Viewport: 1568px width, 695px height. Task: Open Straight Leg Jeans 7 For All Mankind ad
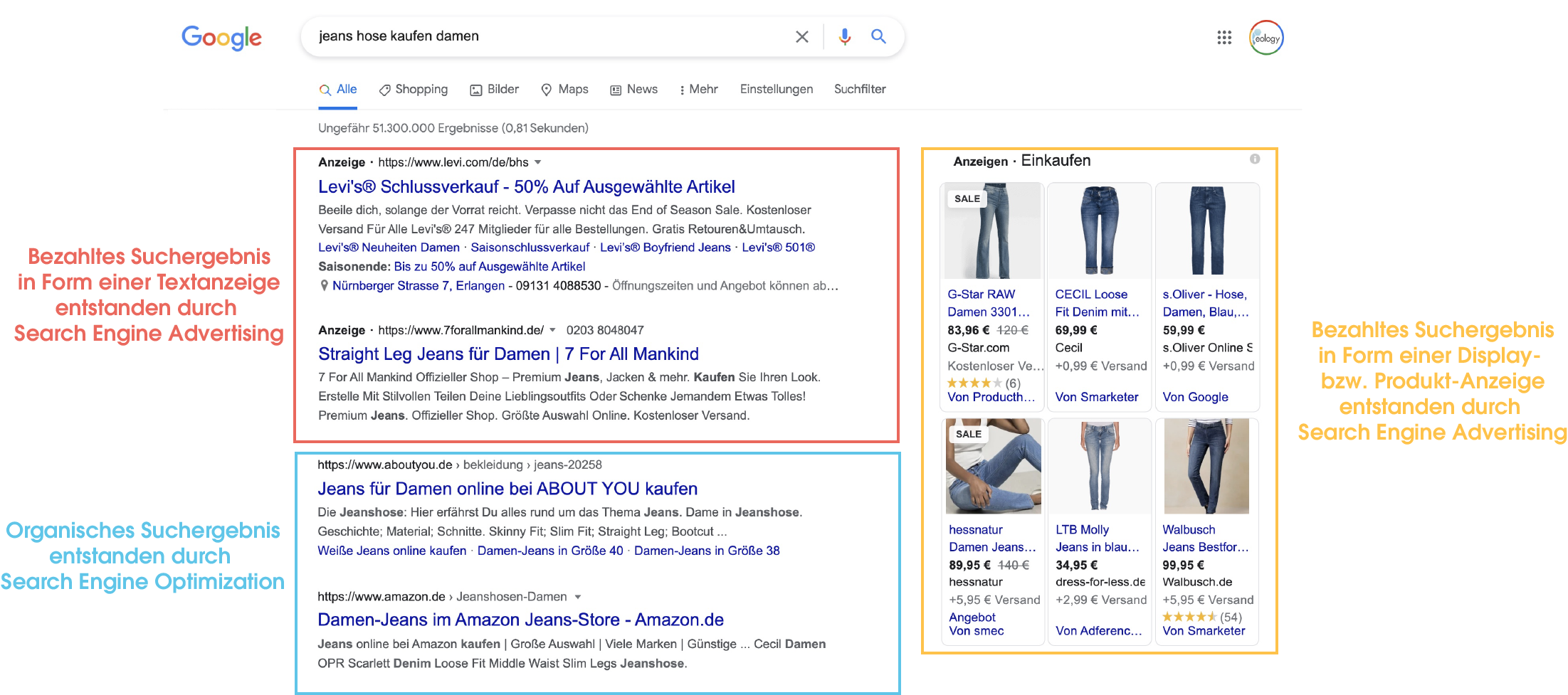point(508,354)
